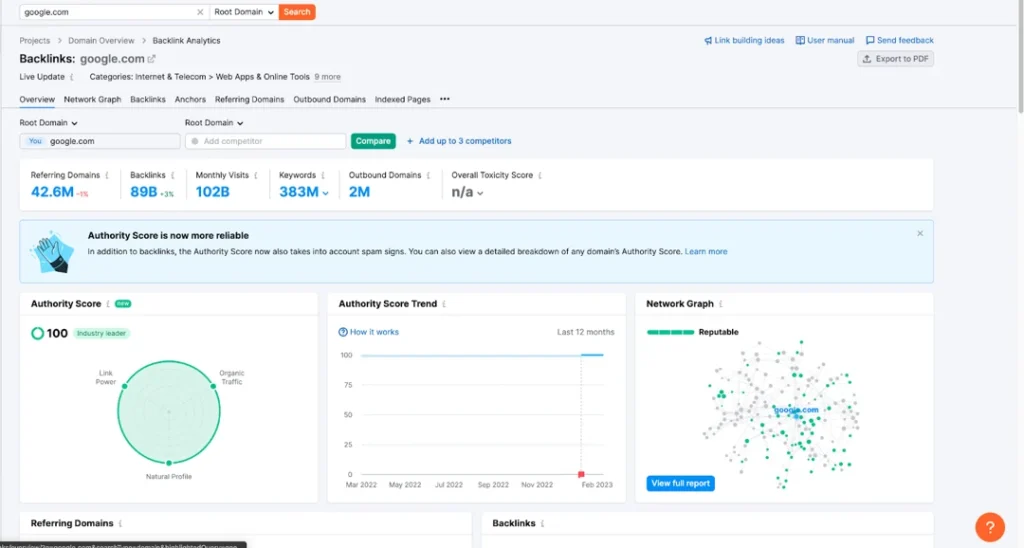Open the three-dots more tabs menu
The image size is (1024, 548).
coord(445,99)
